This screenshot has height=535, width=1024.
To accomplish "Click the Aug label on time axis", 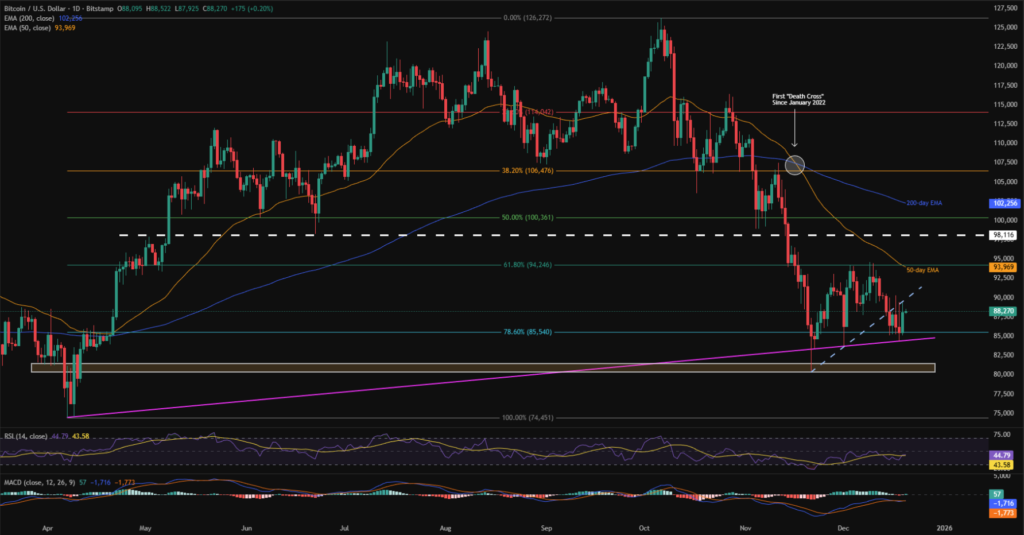I will tap(445, 528).
